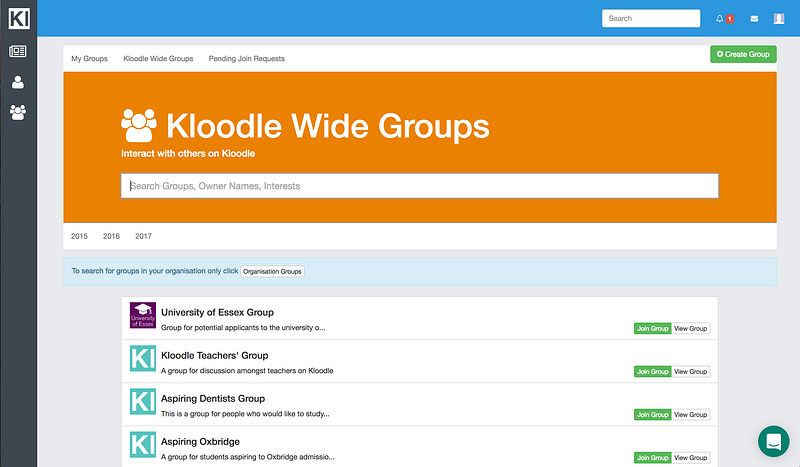Focus the Search Groups, Owner Names, Interests field
This screenshot has width=800, height=467.
click(x=419, y=186)
